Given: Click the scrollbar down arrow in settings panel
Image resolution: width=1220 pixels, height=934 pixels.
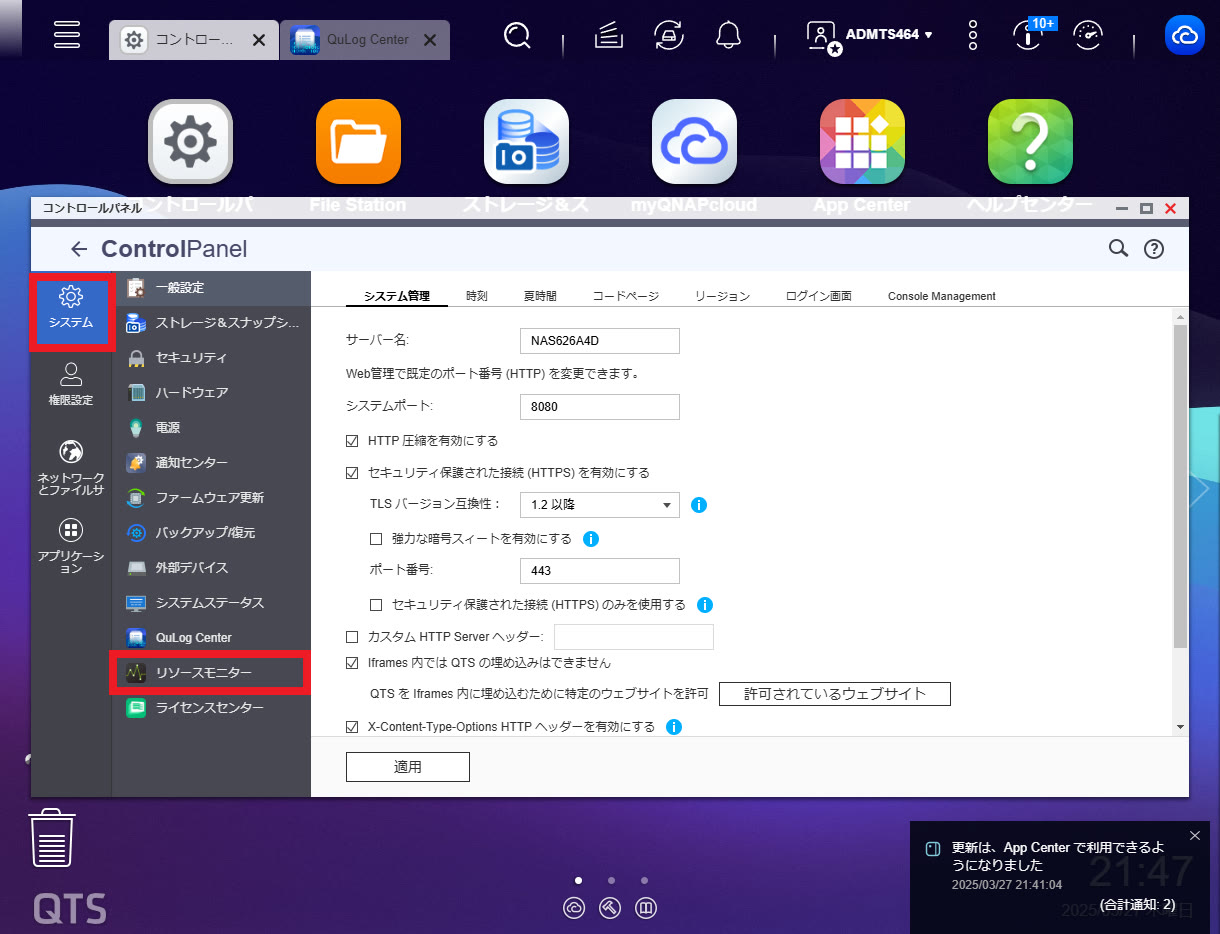Looking at the screenshot, I should 1180,727.
